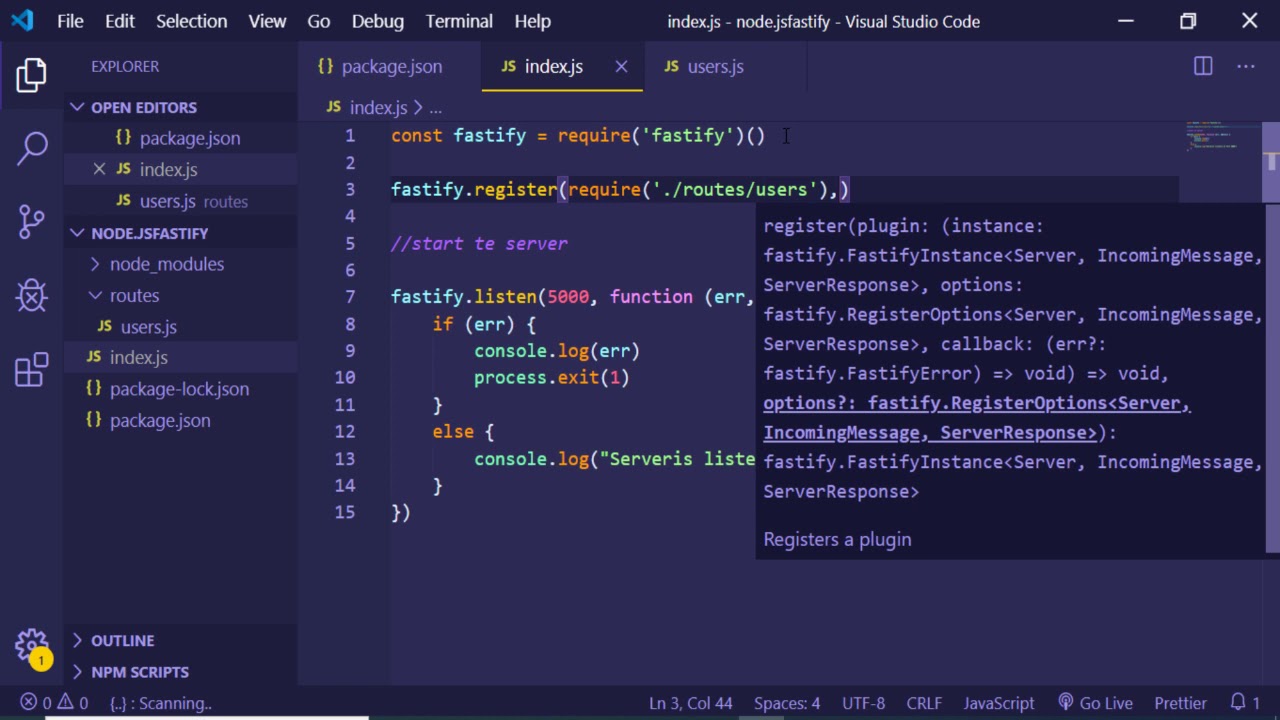Close the index.js editor tab
The image size is (1280, 720).
tap(621, 66)
